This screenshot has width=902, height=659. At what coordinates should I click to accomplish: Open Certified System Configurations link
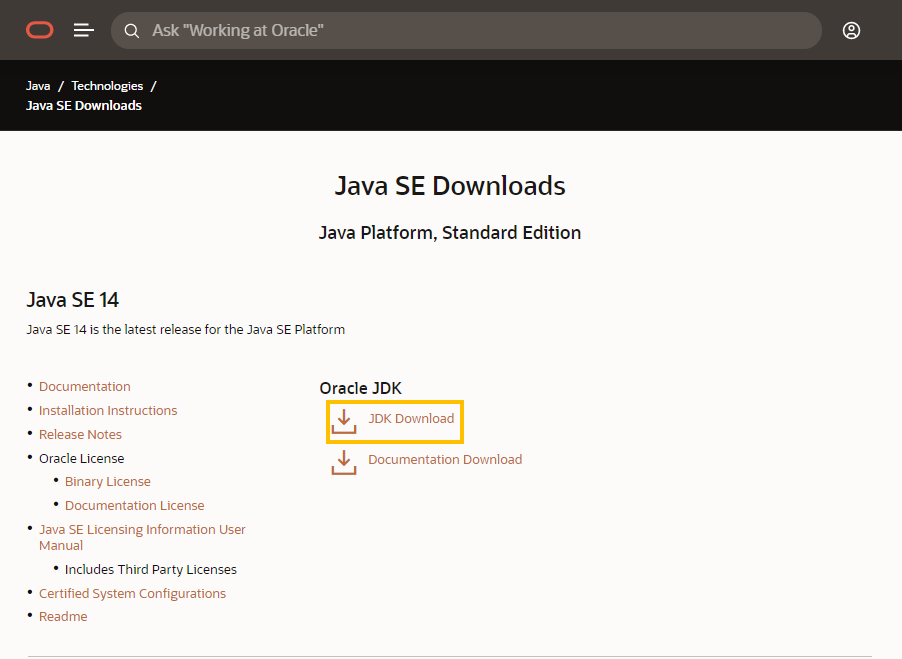pyautogui.click(x=132, y=593)
